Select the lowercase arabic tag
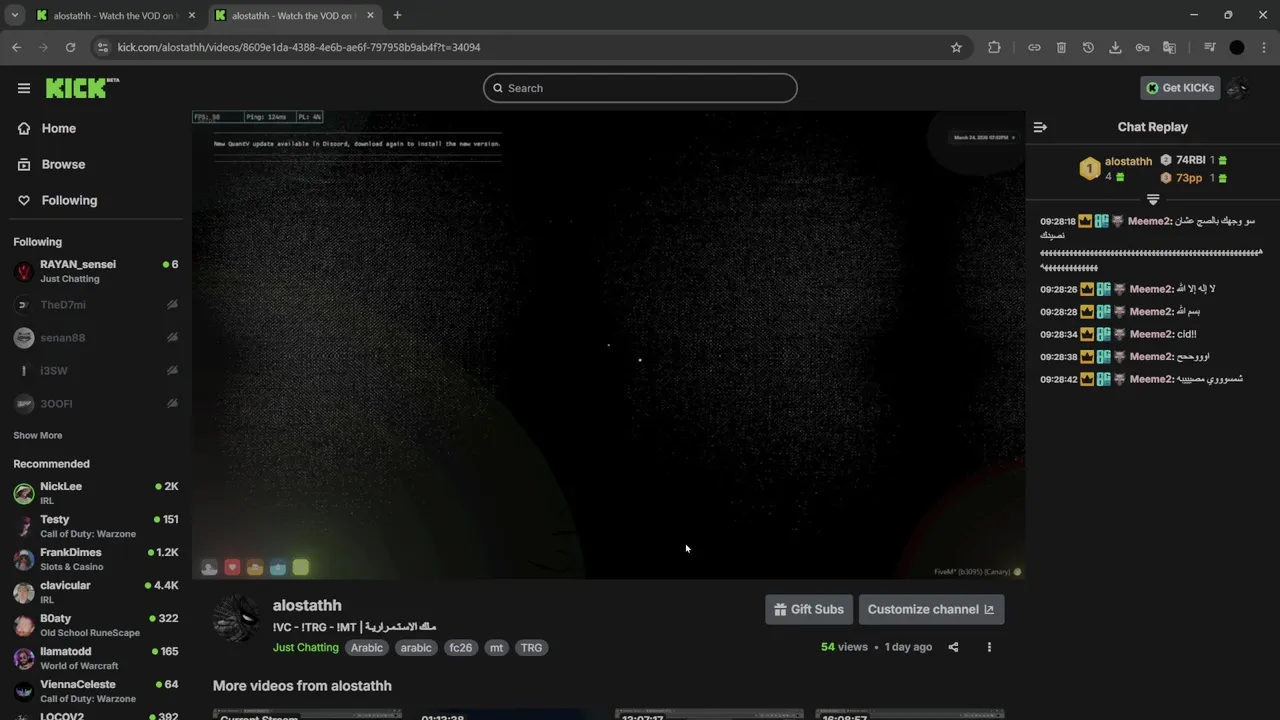 [416, 648]
